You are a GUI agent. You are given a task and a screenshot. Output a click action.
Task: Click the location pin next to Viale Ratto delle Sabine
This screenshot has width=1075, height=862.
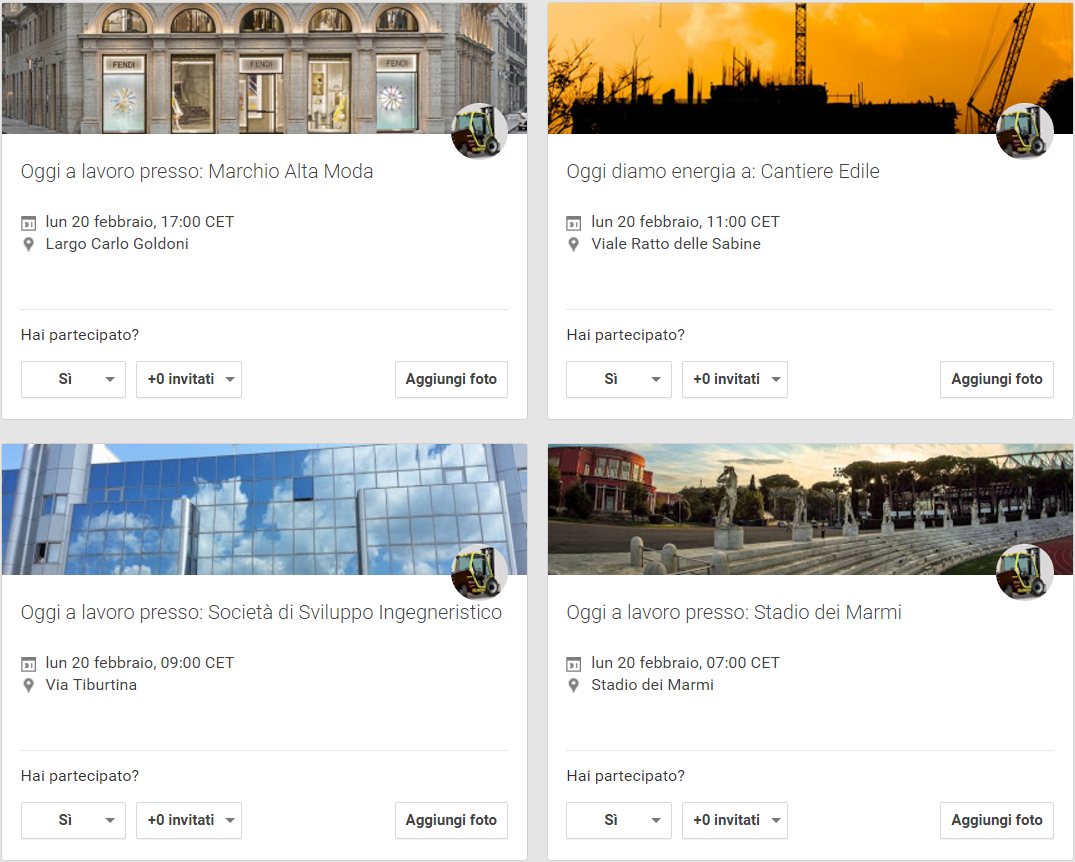[574, 245]
